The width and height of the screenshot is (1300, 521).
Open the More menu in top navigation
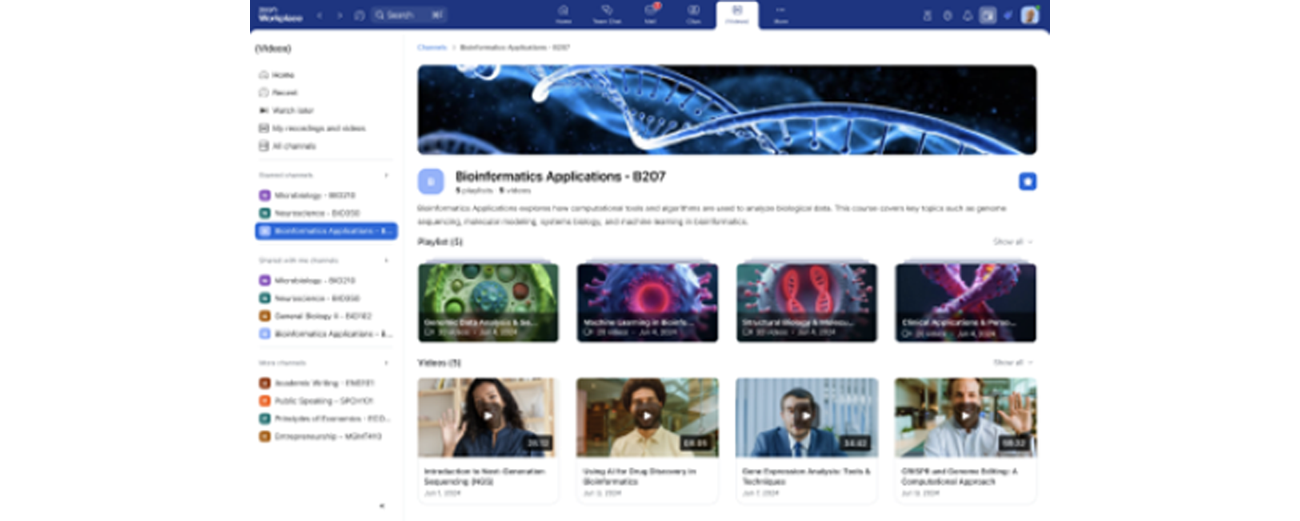coord(780,14)
